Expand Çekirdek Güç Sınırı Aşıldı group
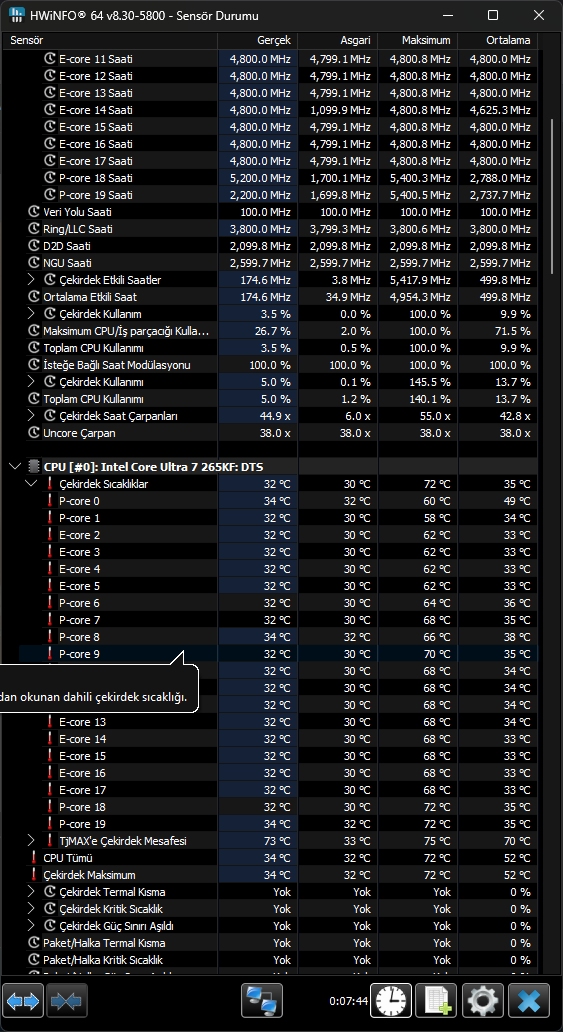 click(x=31, y=926)
